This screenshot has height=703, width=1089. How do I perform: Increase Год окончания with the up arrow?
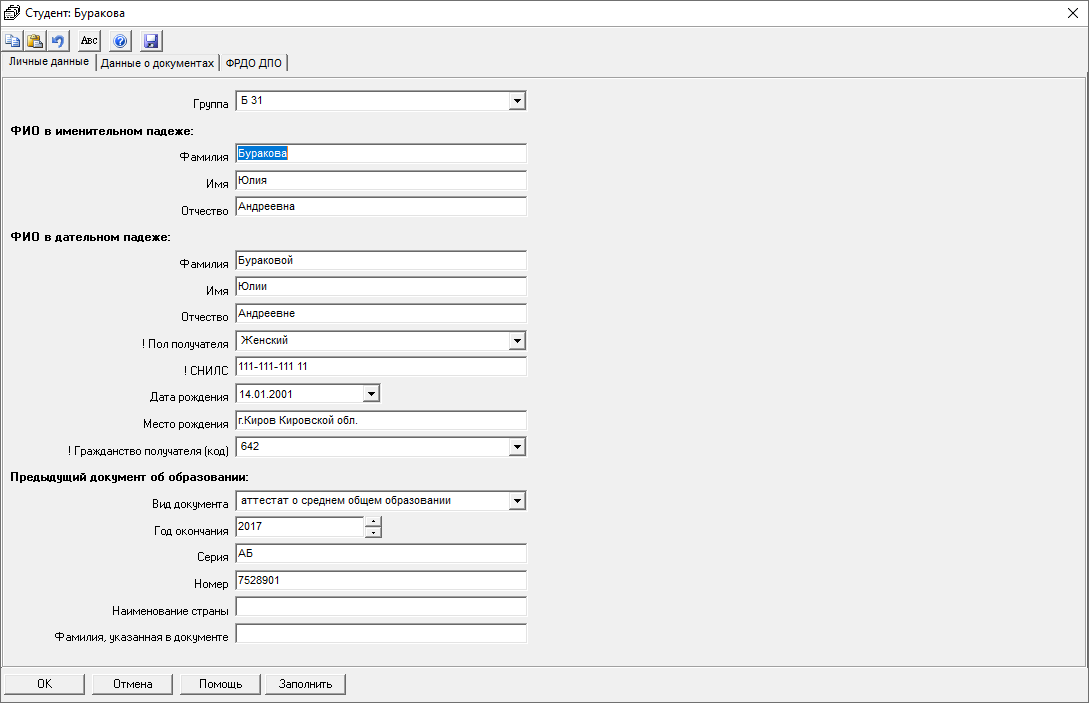(x=373, y=522)
